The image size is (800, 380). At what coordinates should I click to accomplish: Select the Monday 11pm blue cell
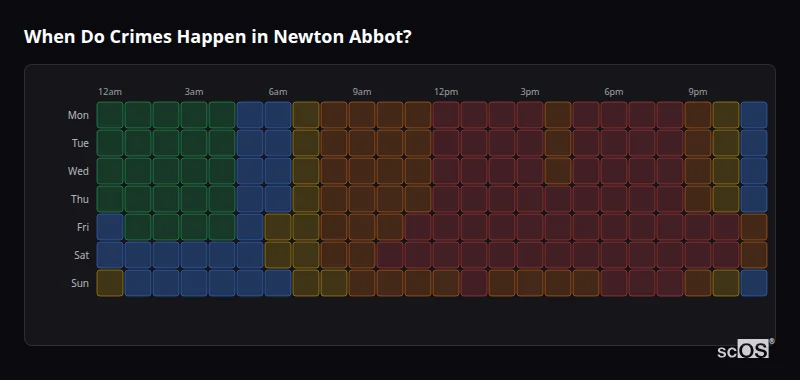tap(754, 115)
